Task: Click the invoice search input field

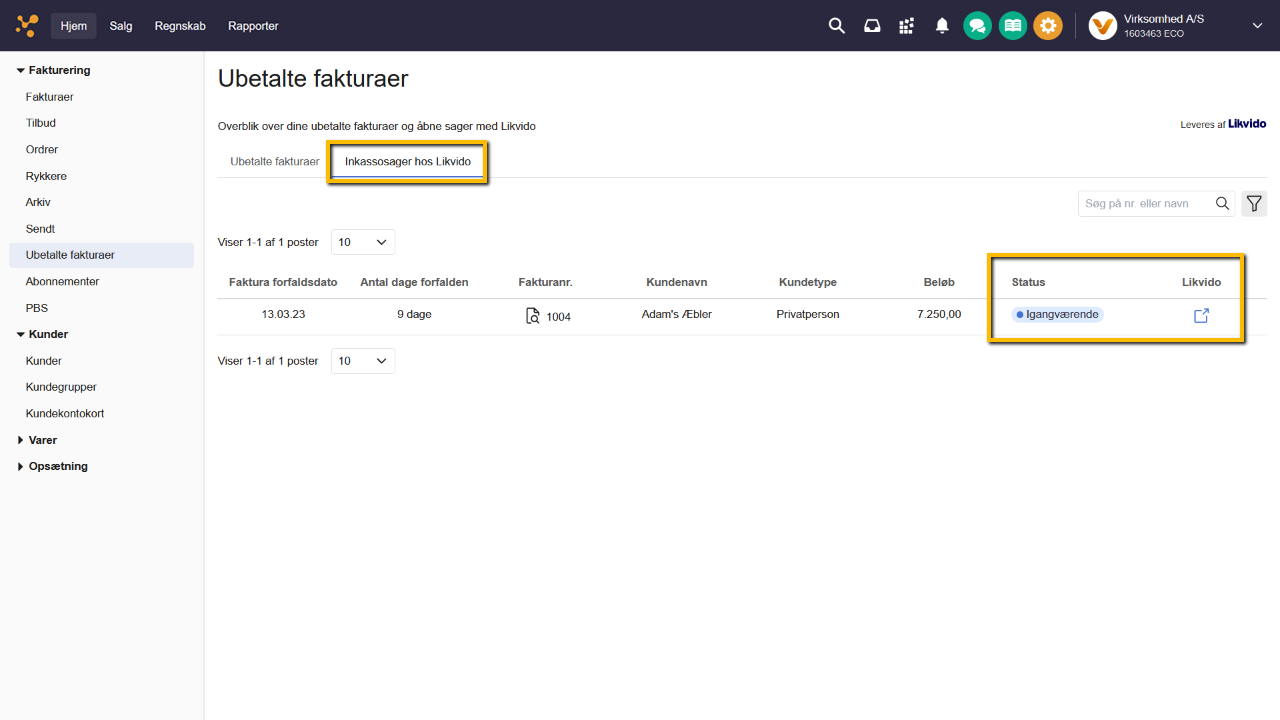Action: pos(1146,204)
